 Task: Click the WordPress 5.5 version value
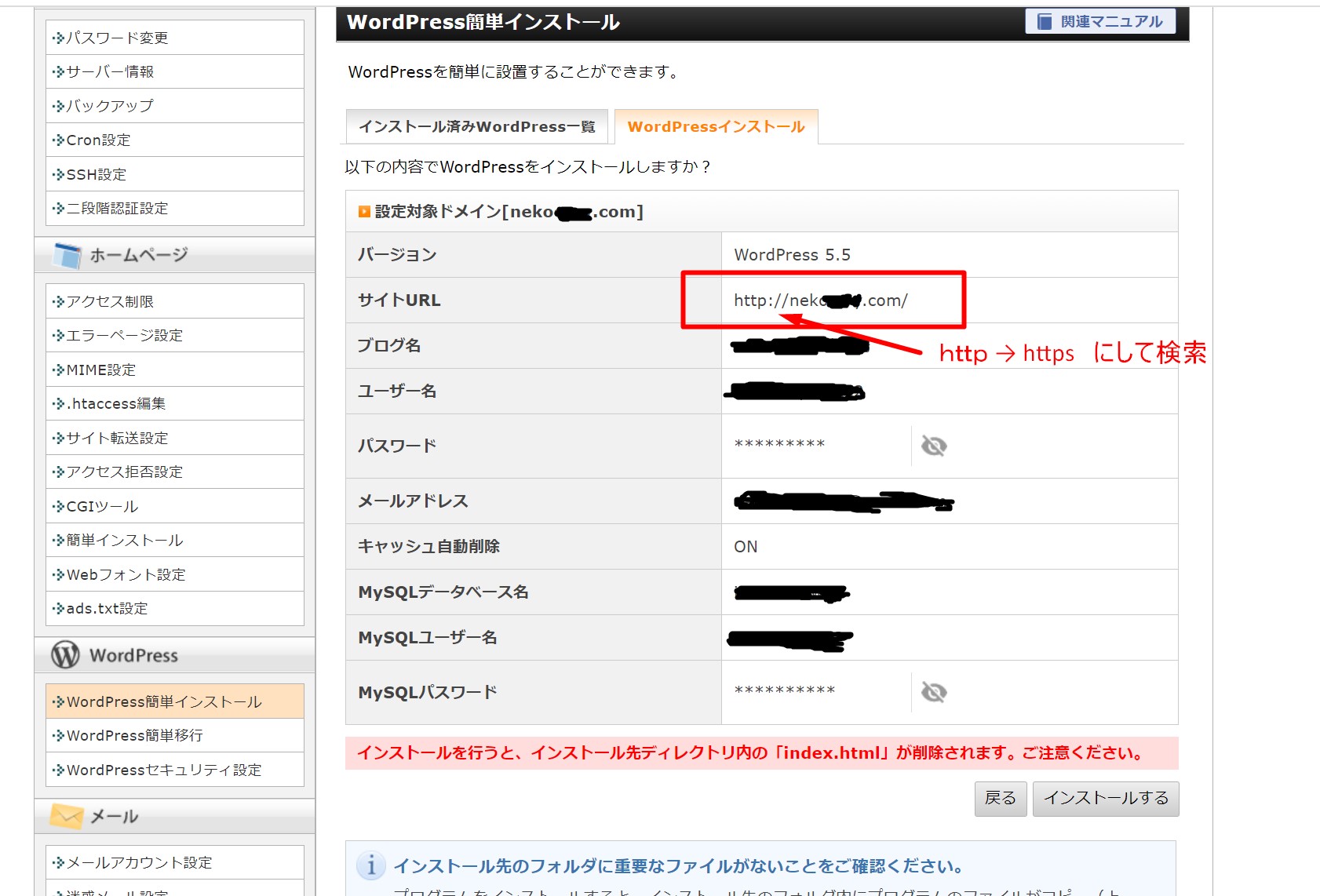792,255
